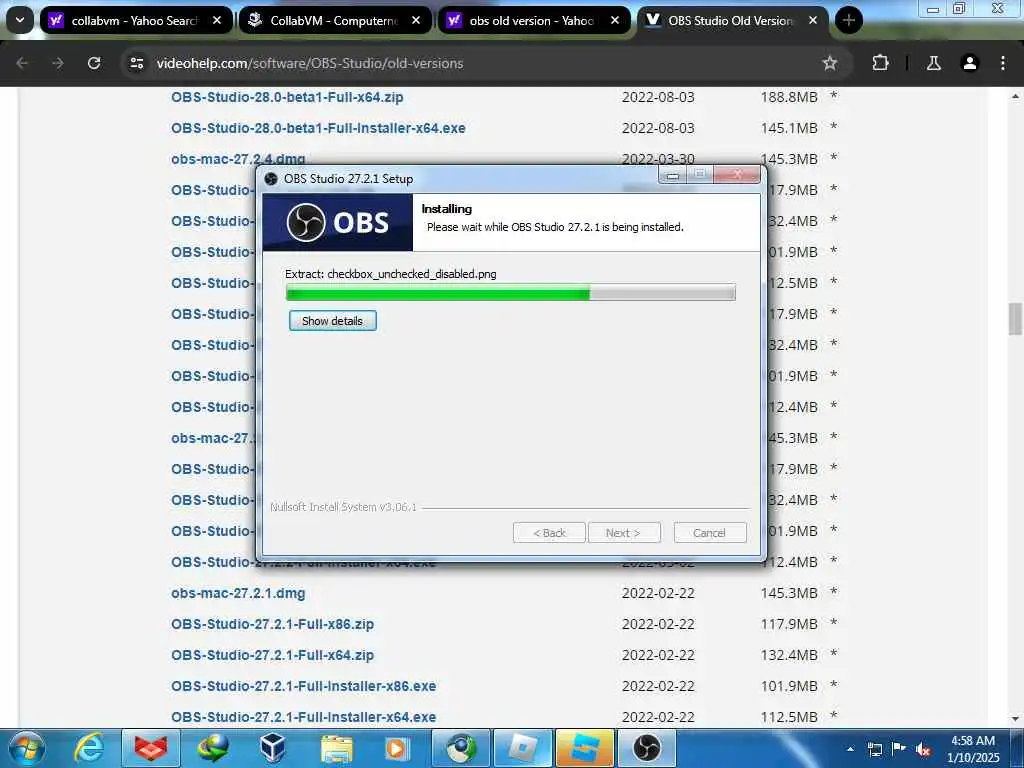Viewport: 1024px width, 768px height.
Task: Close the collabvm - Yahoo Search tab
Action: [217, 20]
